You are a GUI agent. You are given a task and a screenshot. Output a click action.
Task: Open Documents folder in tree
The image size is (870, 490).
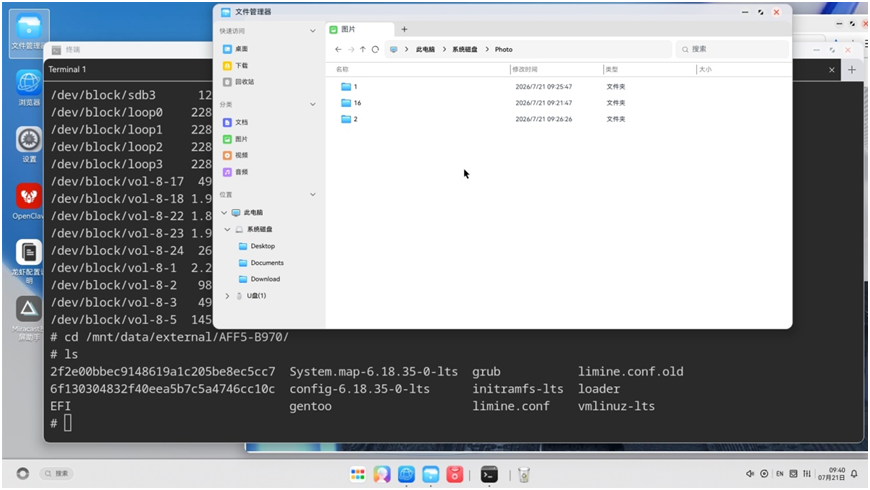point(267,262)
